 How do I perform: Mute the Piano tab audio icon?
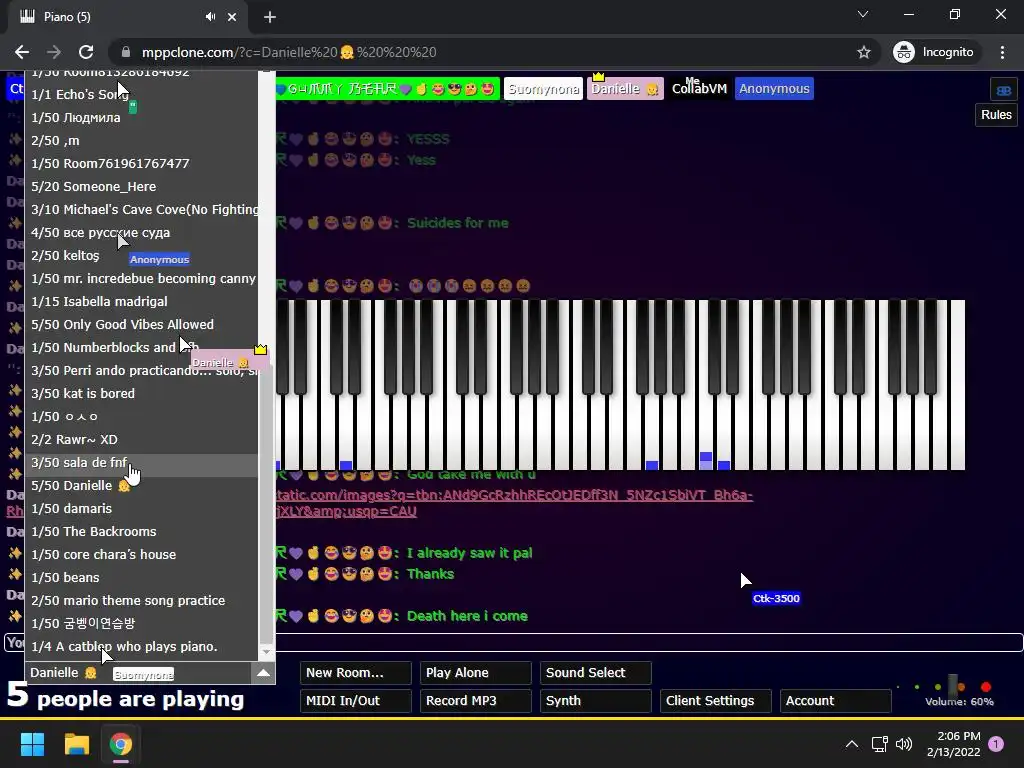[x=210, y=17]
